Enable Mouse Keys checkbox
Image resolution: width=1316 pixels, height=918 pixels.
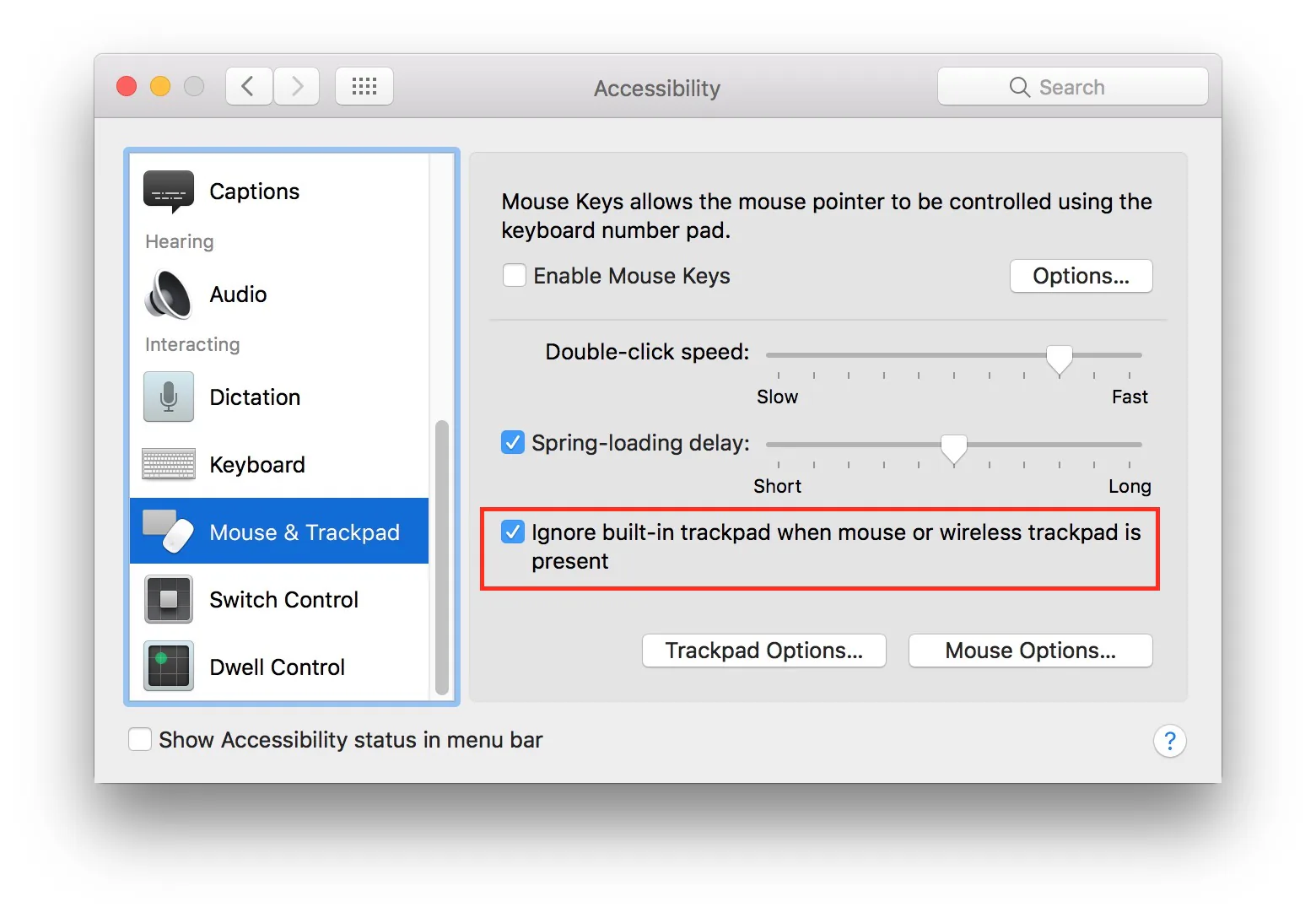pos(515,275)
